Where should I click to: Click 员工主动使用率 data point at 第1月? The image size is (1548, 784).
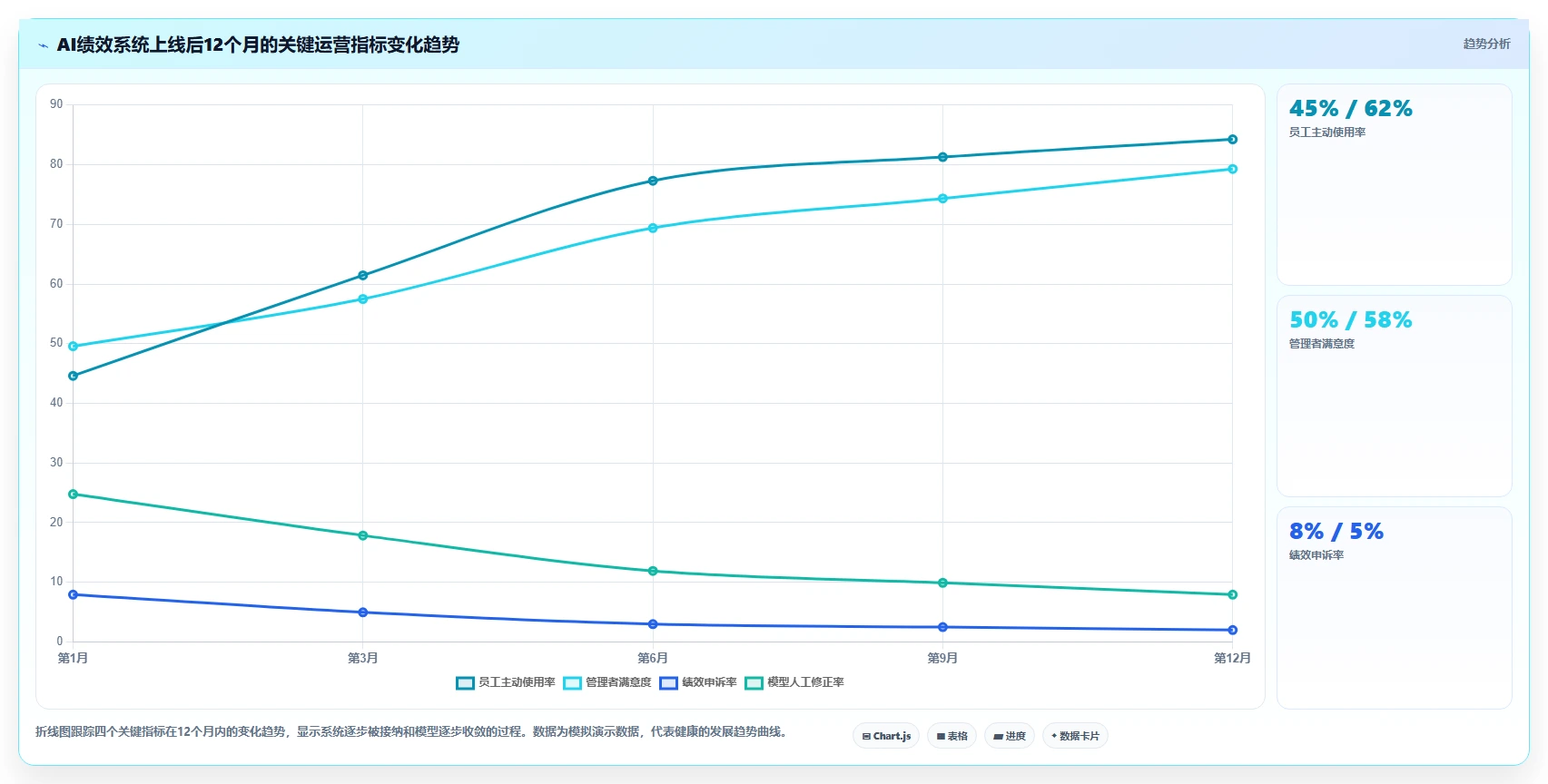click(x=74, y=376)
